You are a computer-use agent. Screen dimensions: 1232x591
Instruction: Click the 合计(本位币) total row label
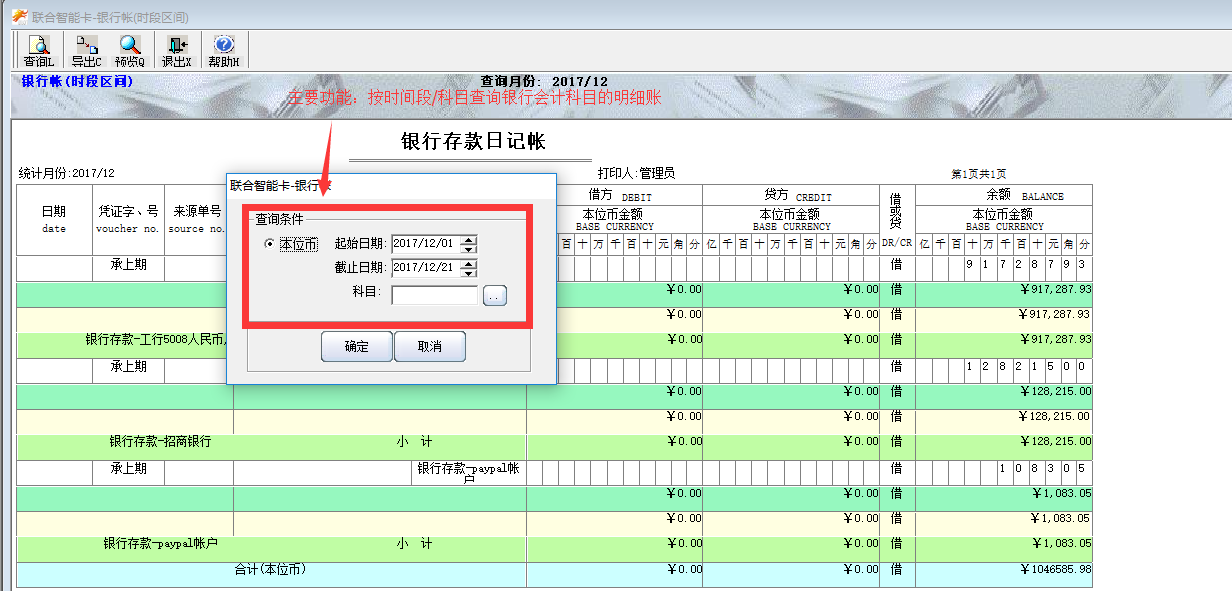click(x=270, y=569)
